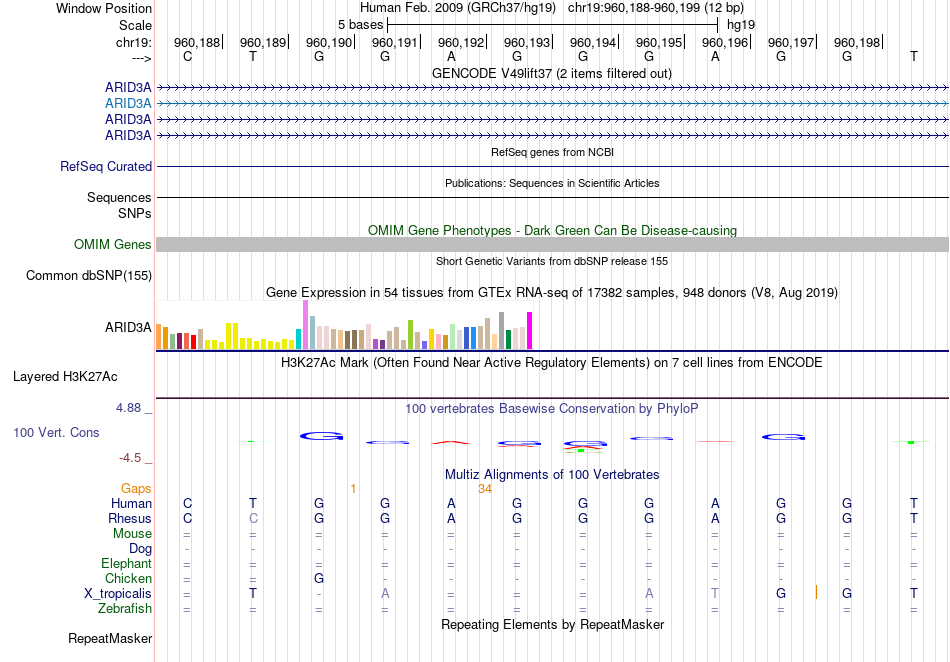Click the 100 Vert. Cons label
Image resolution: width=950 pixels, height=662 pixels.
pos(56,432)
